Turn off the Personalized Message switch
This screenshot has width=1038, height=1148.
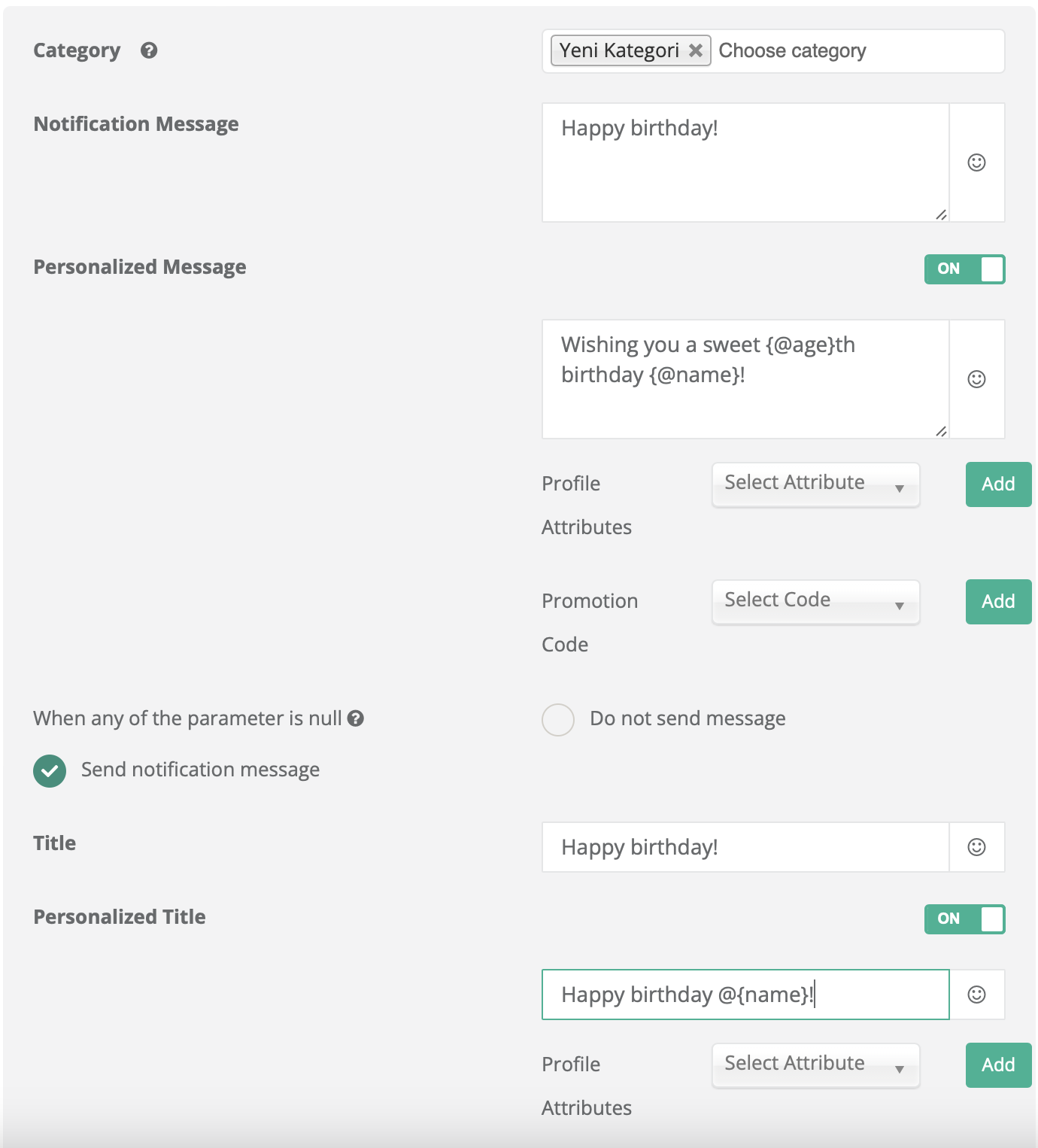(x=964, y=269)
